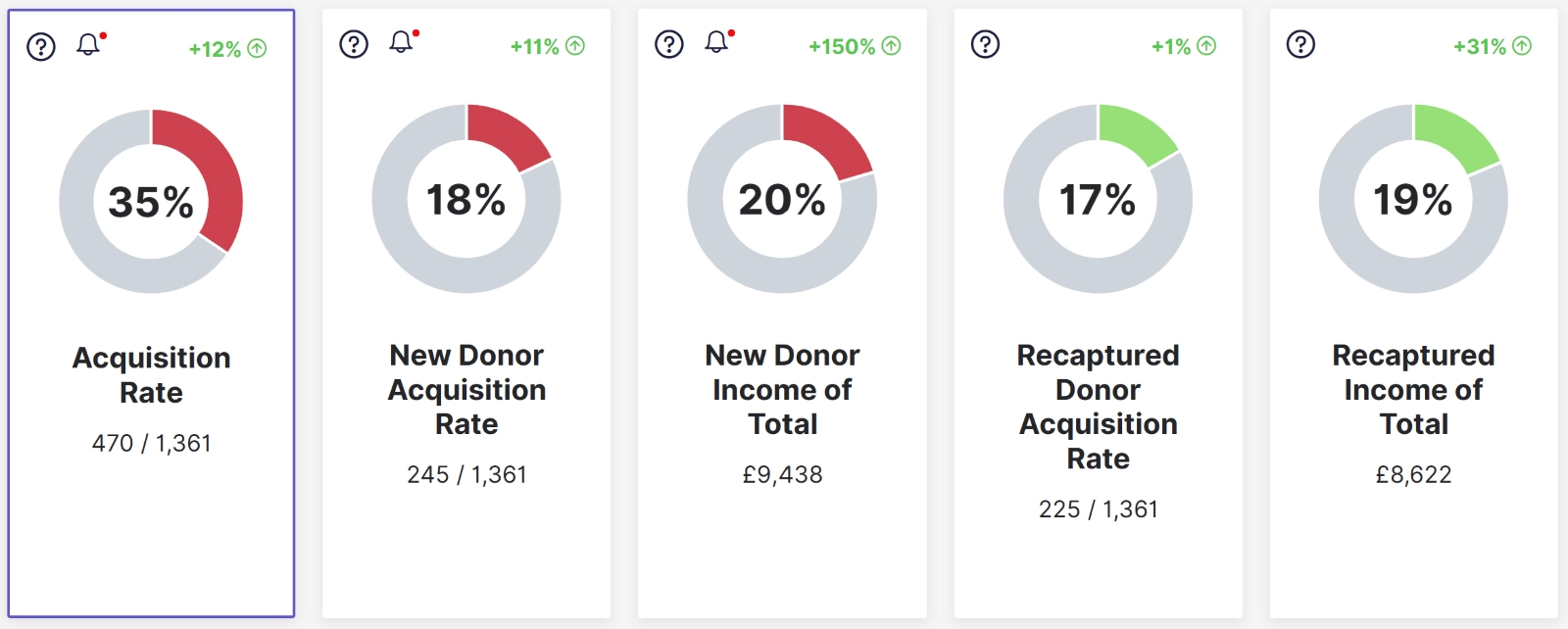
Task: Open alert bell on Acquisition Rate card
Action: 89,45
